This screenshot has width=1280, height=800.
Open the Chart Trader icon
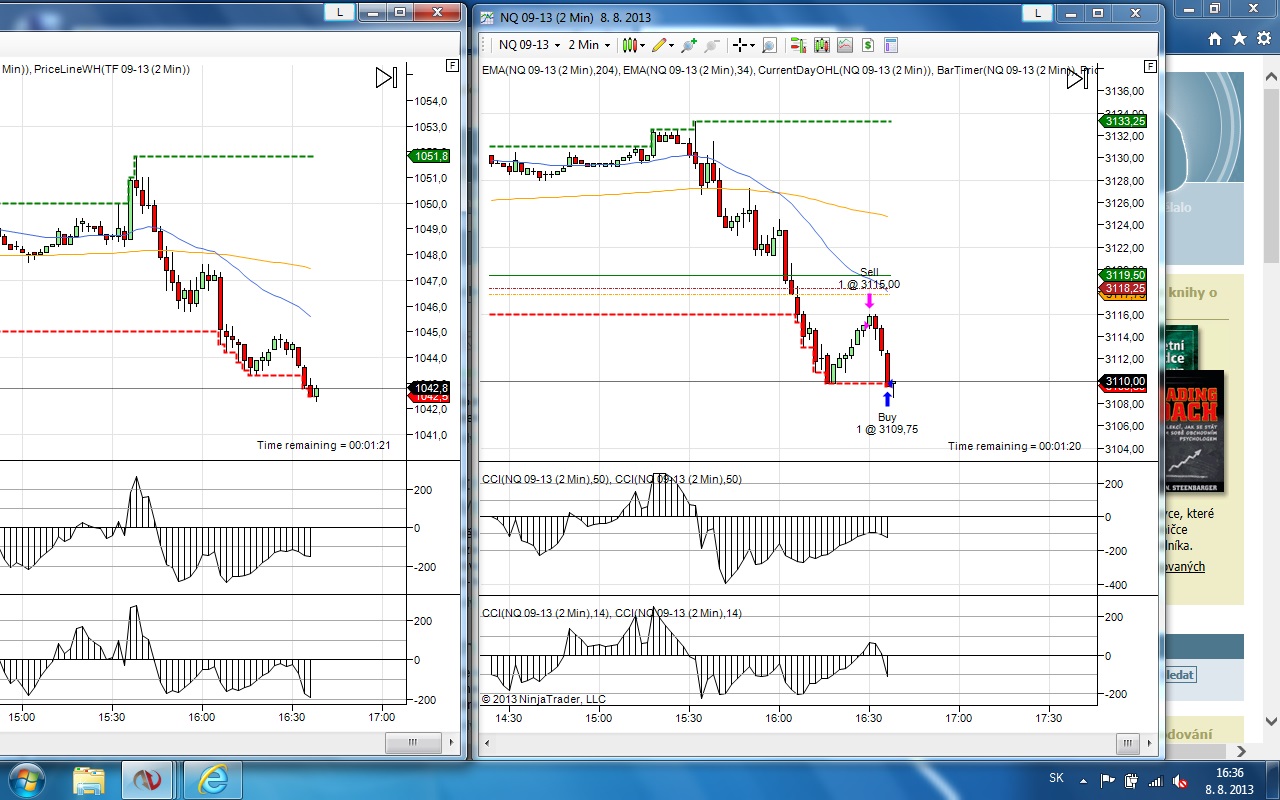click(798, 45)
